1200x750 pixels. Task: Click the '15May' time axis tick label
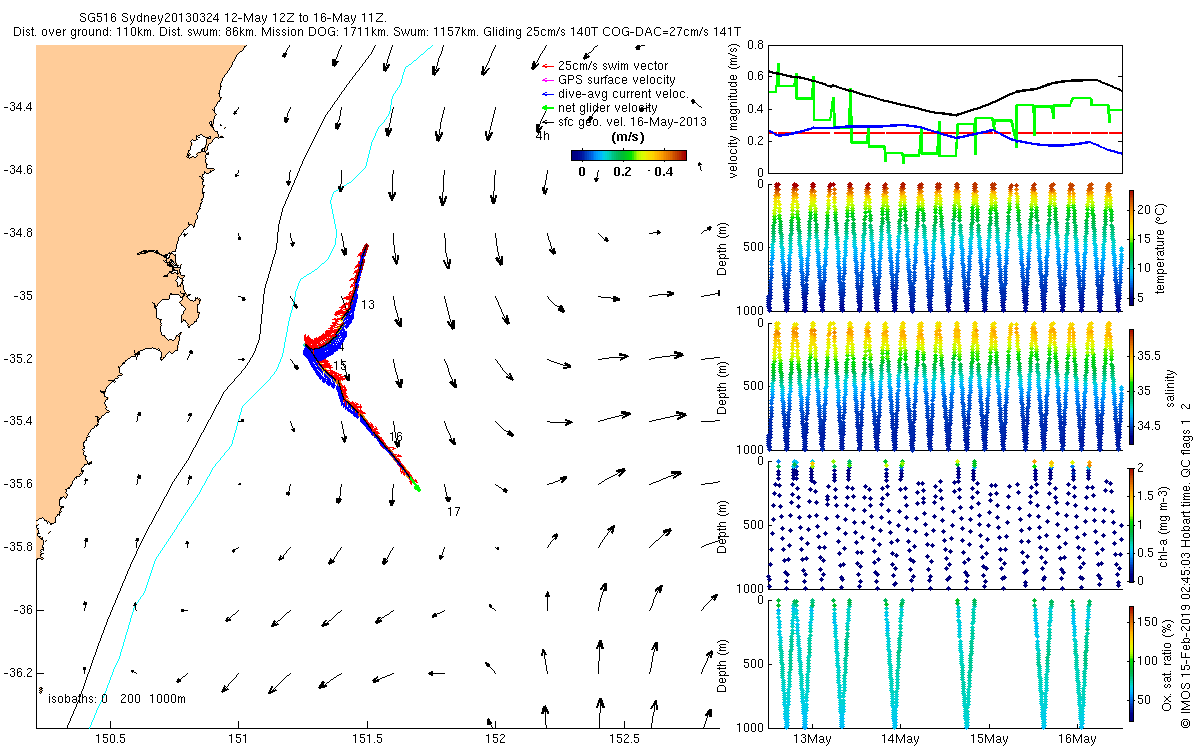coord(990,739)
